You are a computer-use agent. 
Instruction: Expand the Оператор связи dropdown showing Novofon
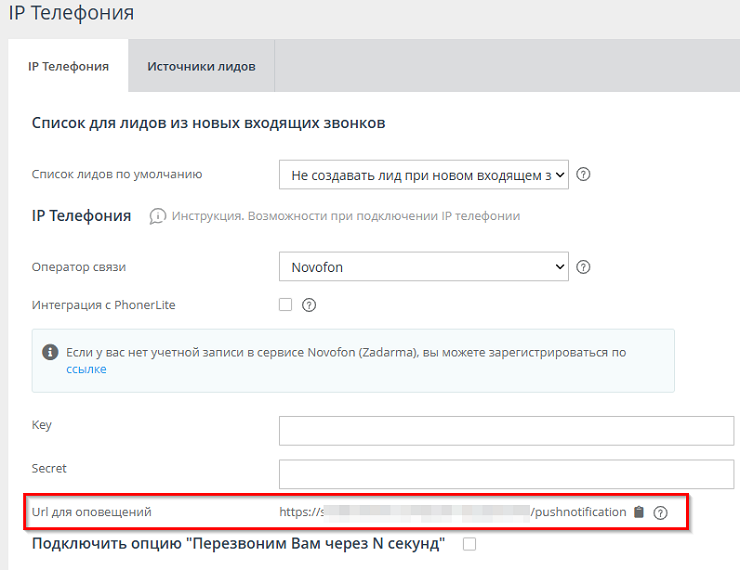pos(423,267)
